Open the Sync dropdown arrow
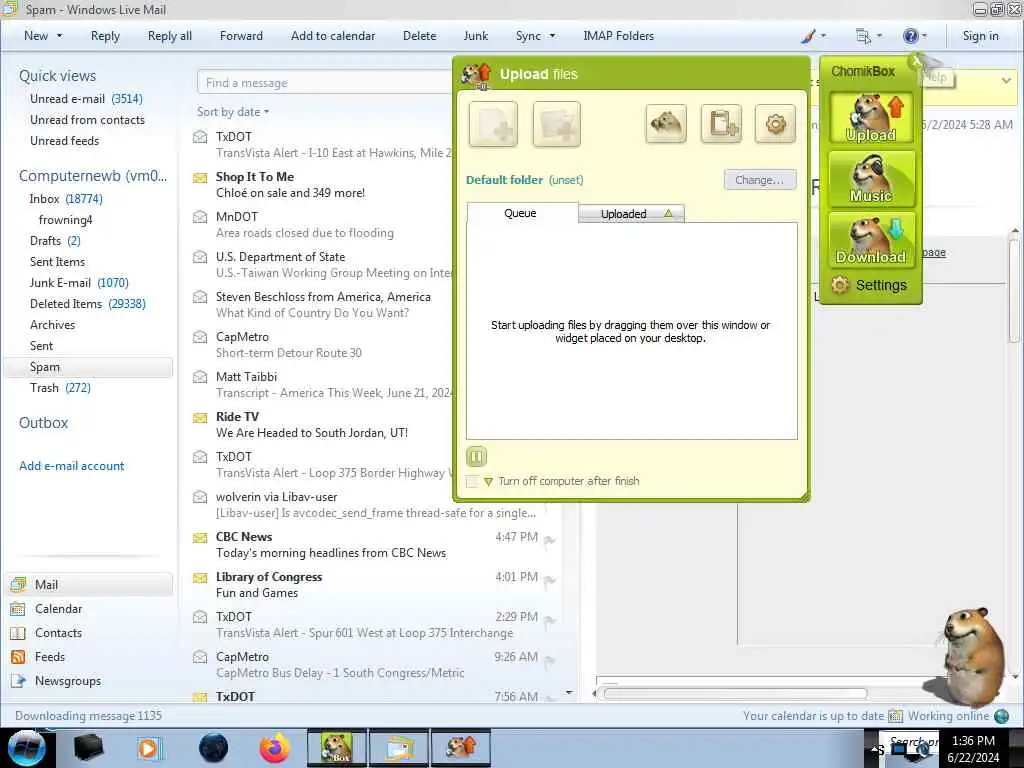The width and height of the screenshot is (1024, 768). click(552, 36)
